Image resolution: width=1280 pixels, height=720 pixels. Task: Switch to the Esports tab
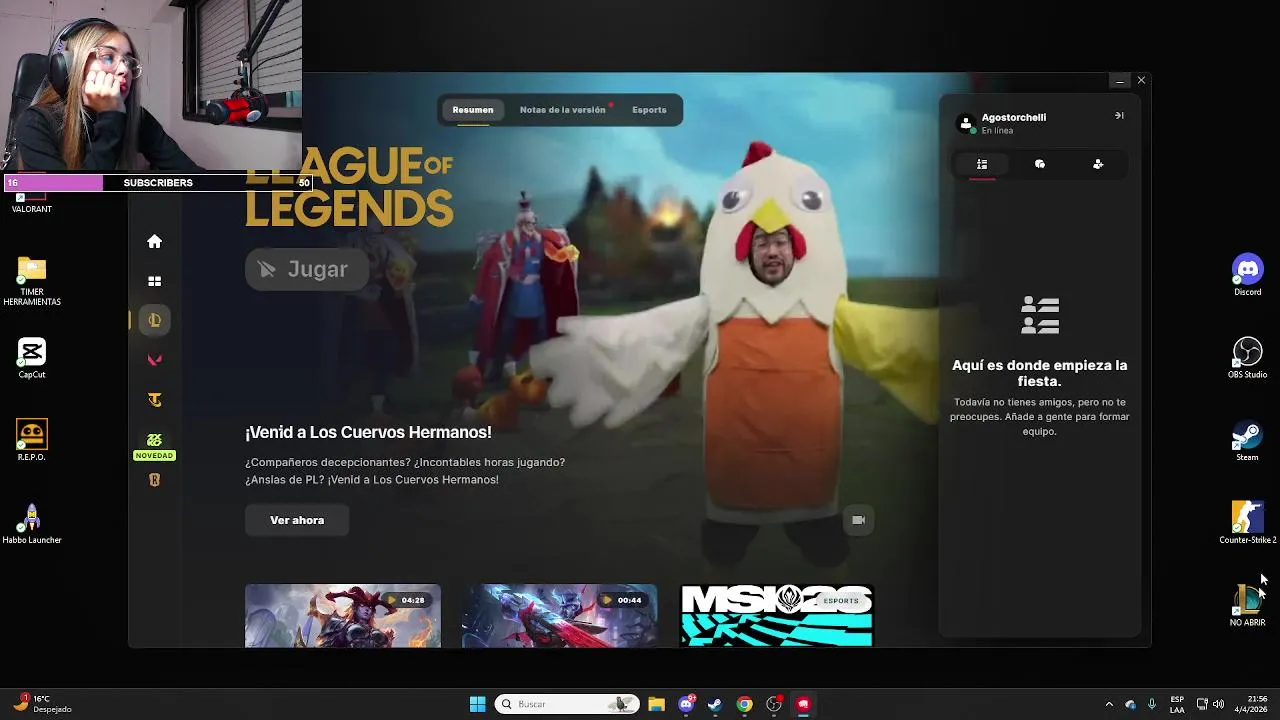(x=649, y=110)
